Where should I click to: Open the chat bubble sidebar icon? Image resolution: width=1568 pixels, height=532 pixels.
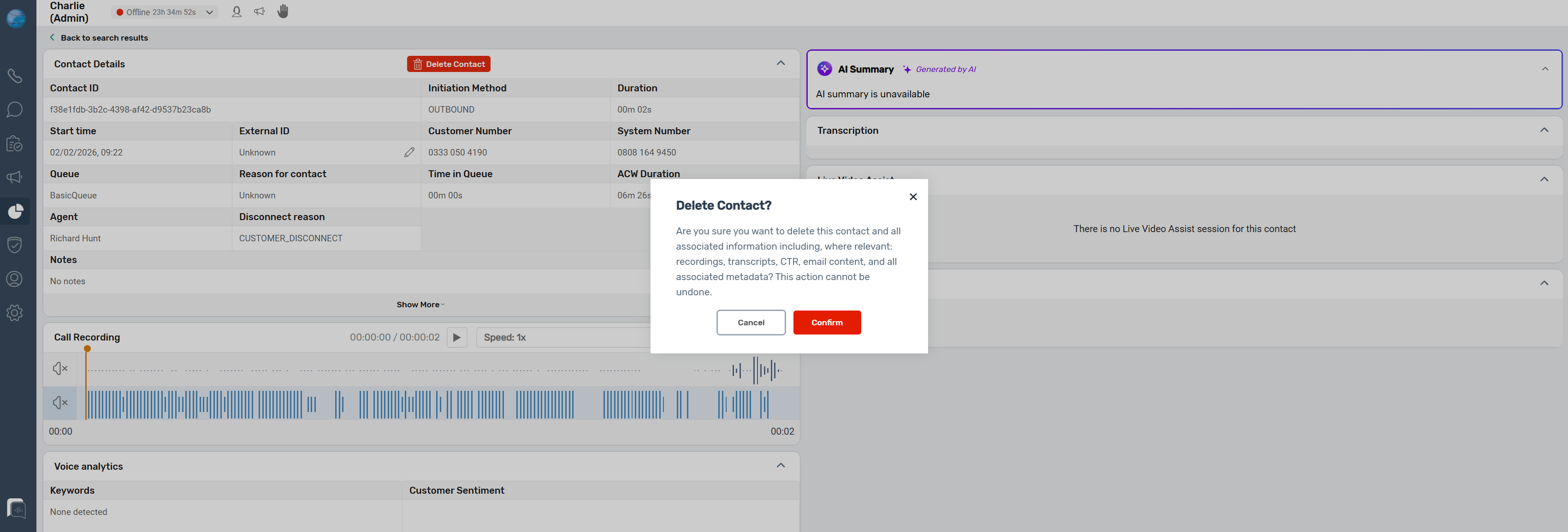pyautogui.click(x=15, y=110)
